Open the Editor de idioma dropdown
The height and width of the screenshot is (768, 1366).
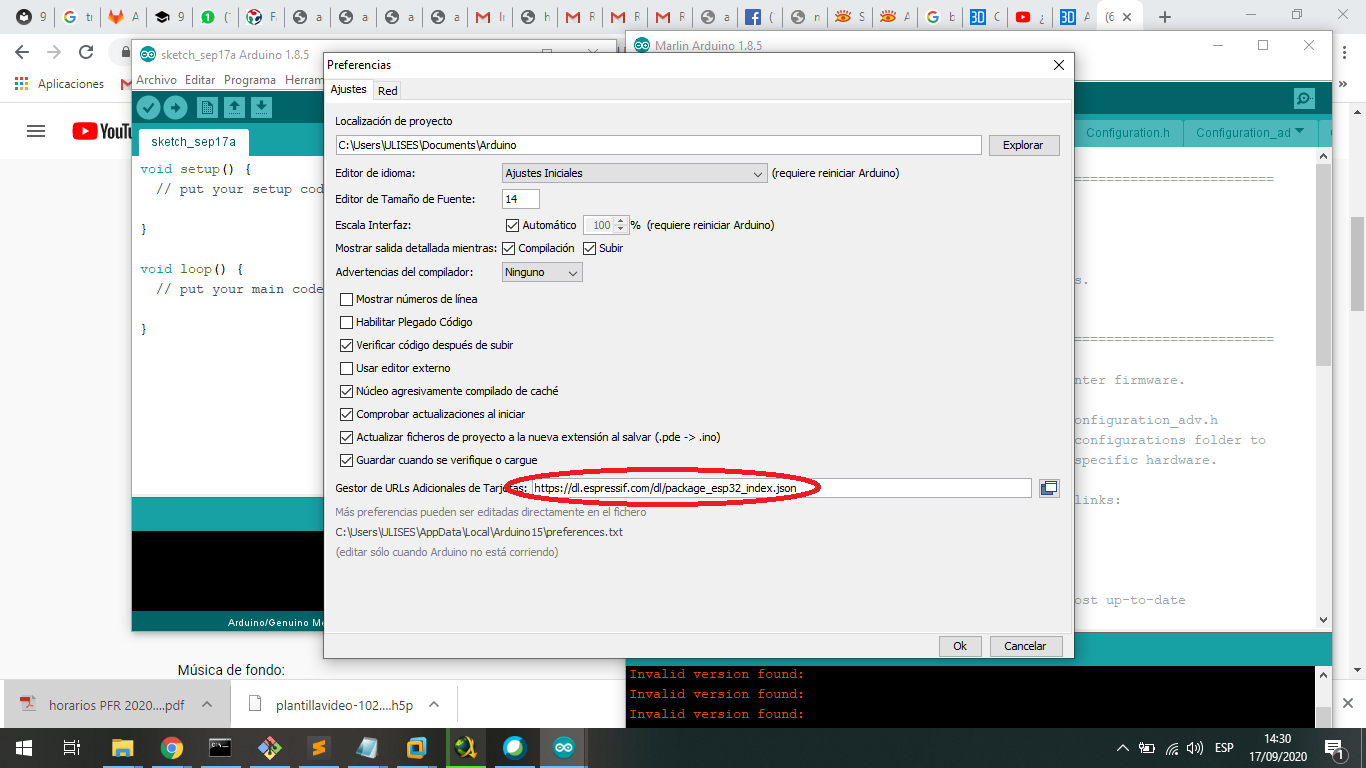634,173
